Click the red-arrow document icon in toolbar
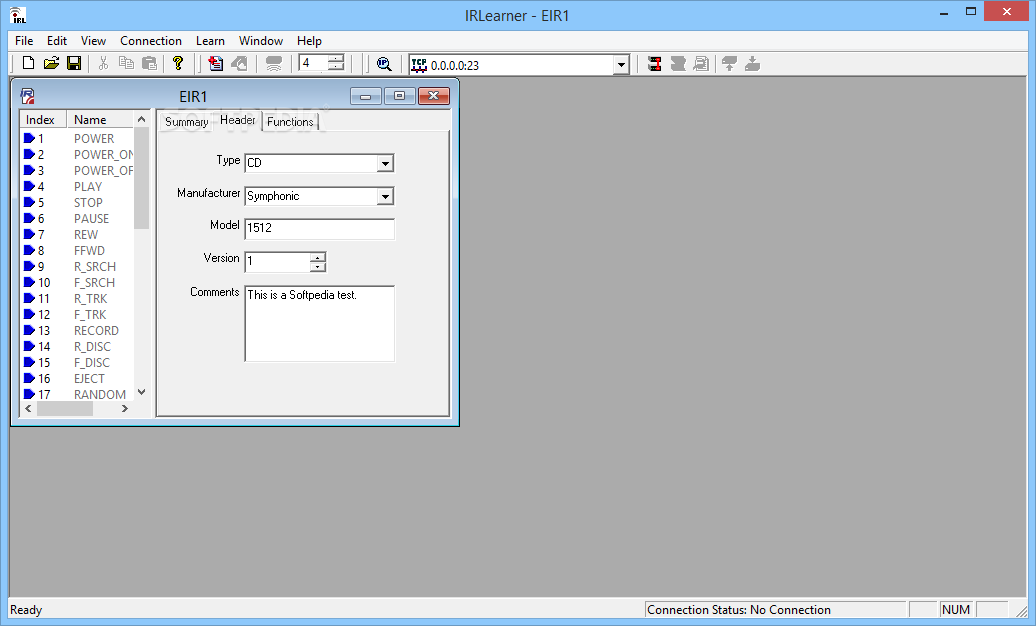1036x626 pixels. tap(215, 63)
